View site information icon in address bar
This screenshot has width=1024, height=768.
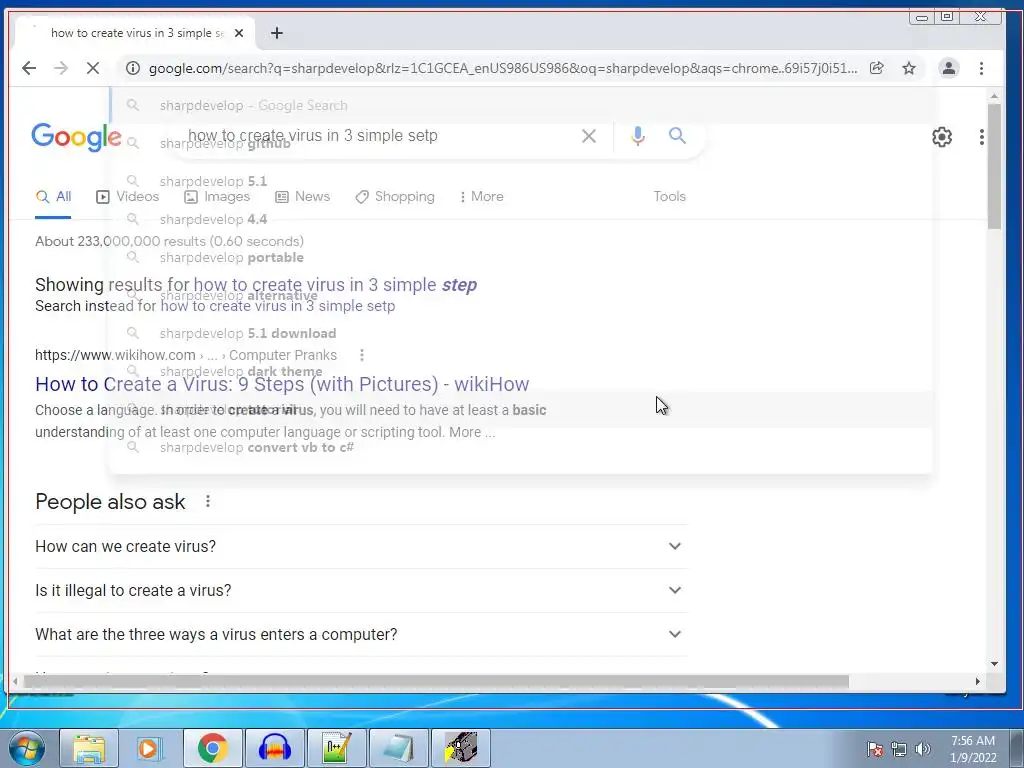tap(133, 68)
